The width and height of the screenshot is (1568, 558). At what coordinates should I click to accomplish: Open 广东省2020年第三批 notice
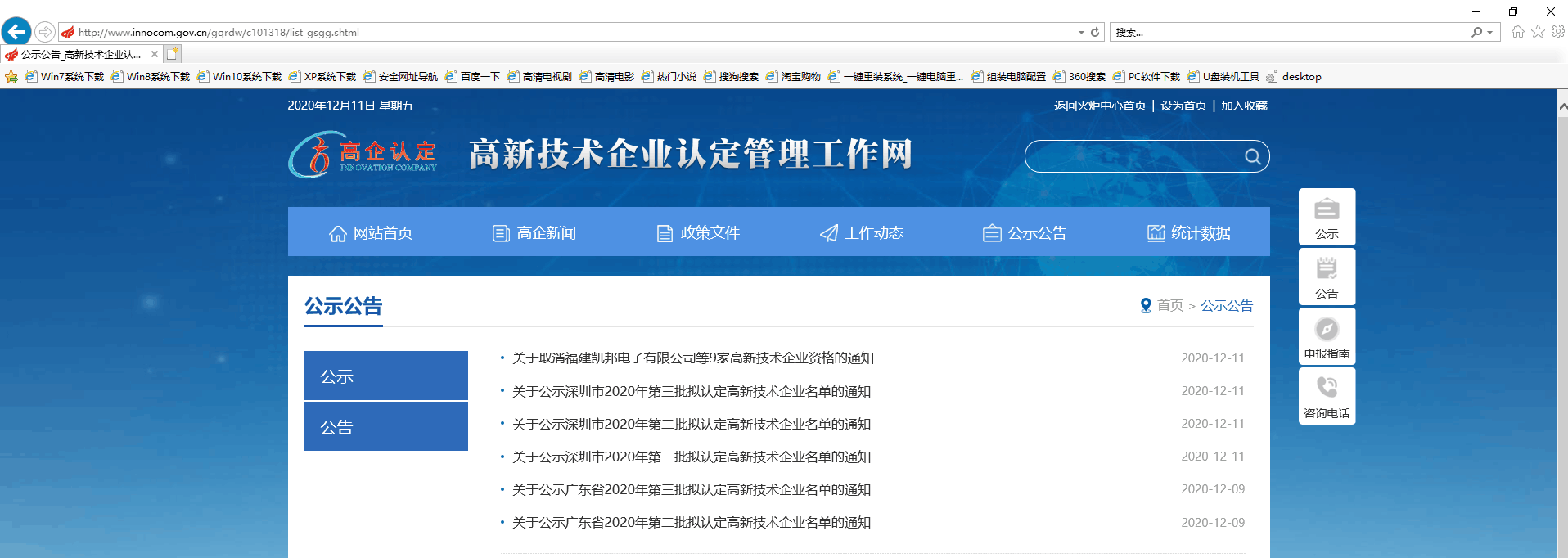(x=692, y=489)
